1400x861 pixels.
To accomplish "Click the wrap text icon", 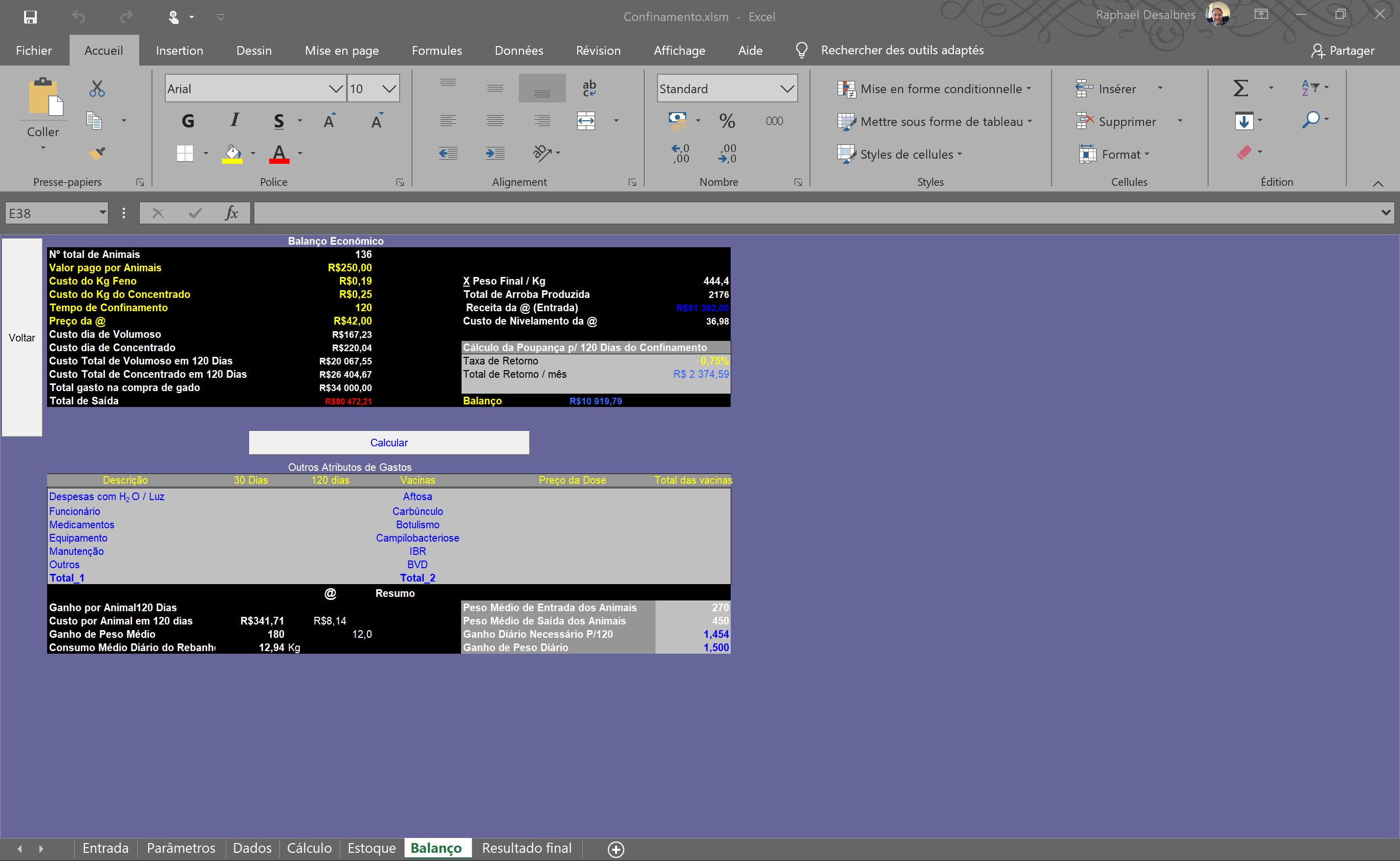I will point(589,88).
